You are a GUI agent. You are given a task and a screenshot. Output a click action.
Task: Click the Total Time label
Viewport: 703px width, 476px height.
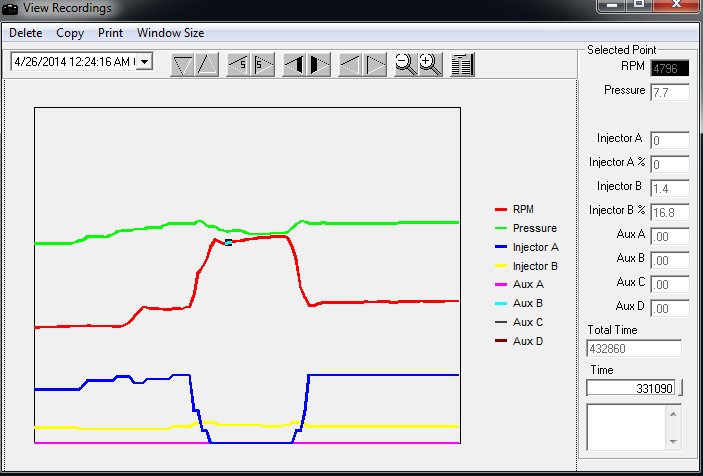pyautogui.click(x=612, y=330)
